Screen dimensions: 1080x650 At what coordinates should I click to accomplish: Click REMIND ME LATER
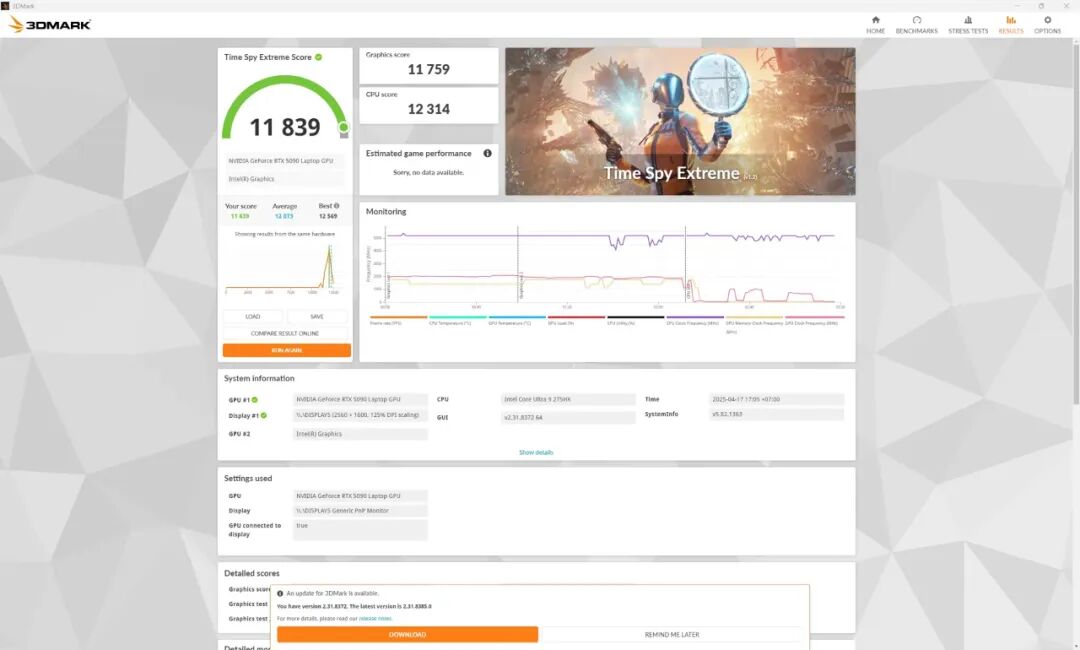coord(672,634)
